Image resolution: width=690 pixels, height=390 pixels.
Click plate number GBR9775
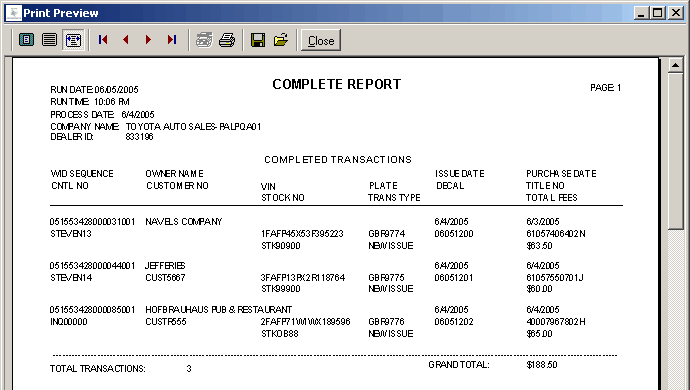[x=386, y=278]
